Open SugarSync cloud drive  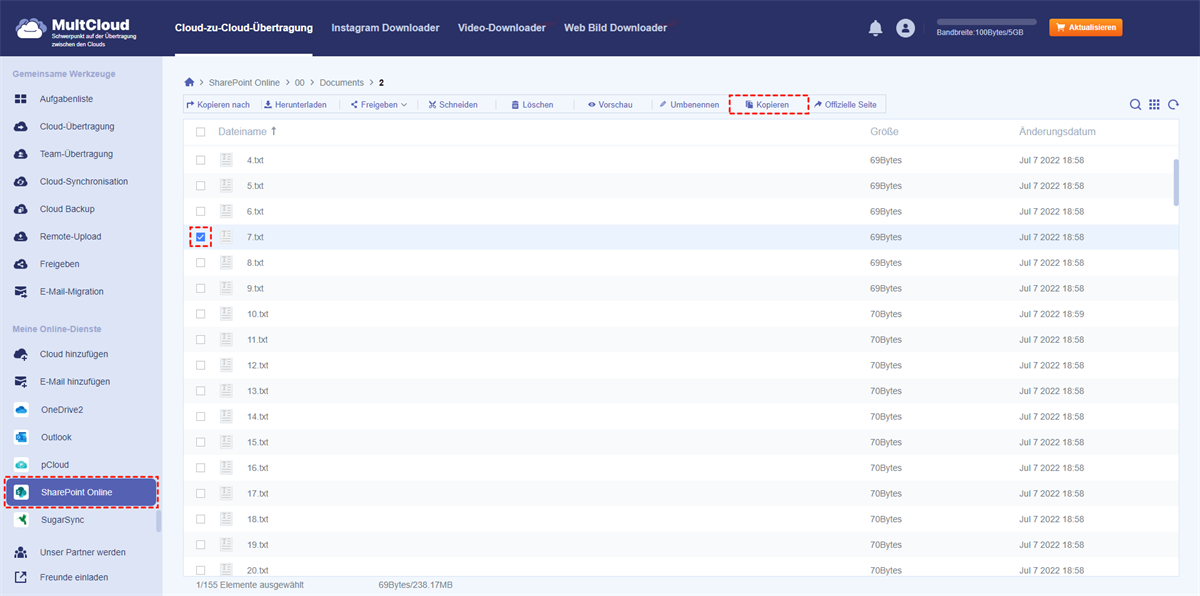[62, 520]
